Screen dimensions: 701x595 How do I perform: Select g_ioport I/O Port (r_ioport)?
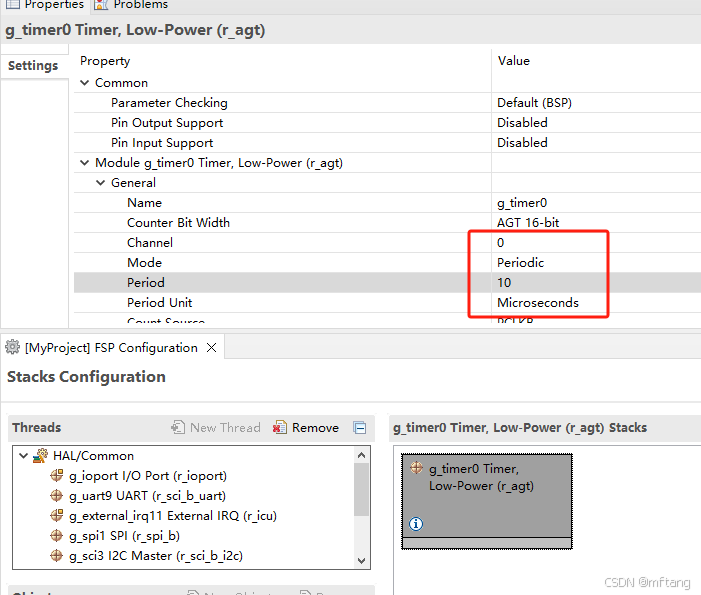point(148,476)
